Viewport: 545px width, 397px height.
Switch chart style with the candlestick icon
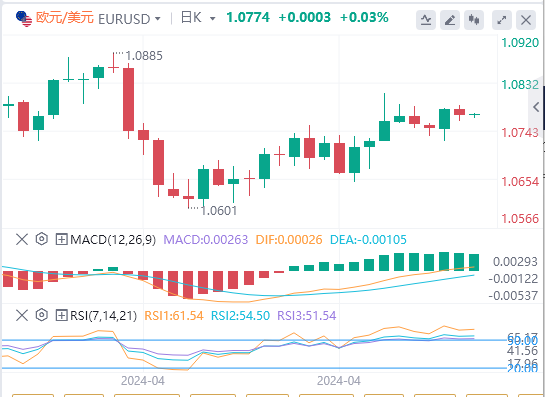(x=474, y=20)
